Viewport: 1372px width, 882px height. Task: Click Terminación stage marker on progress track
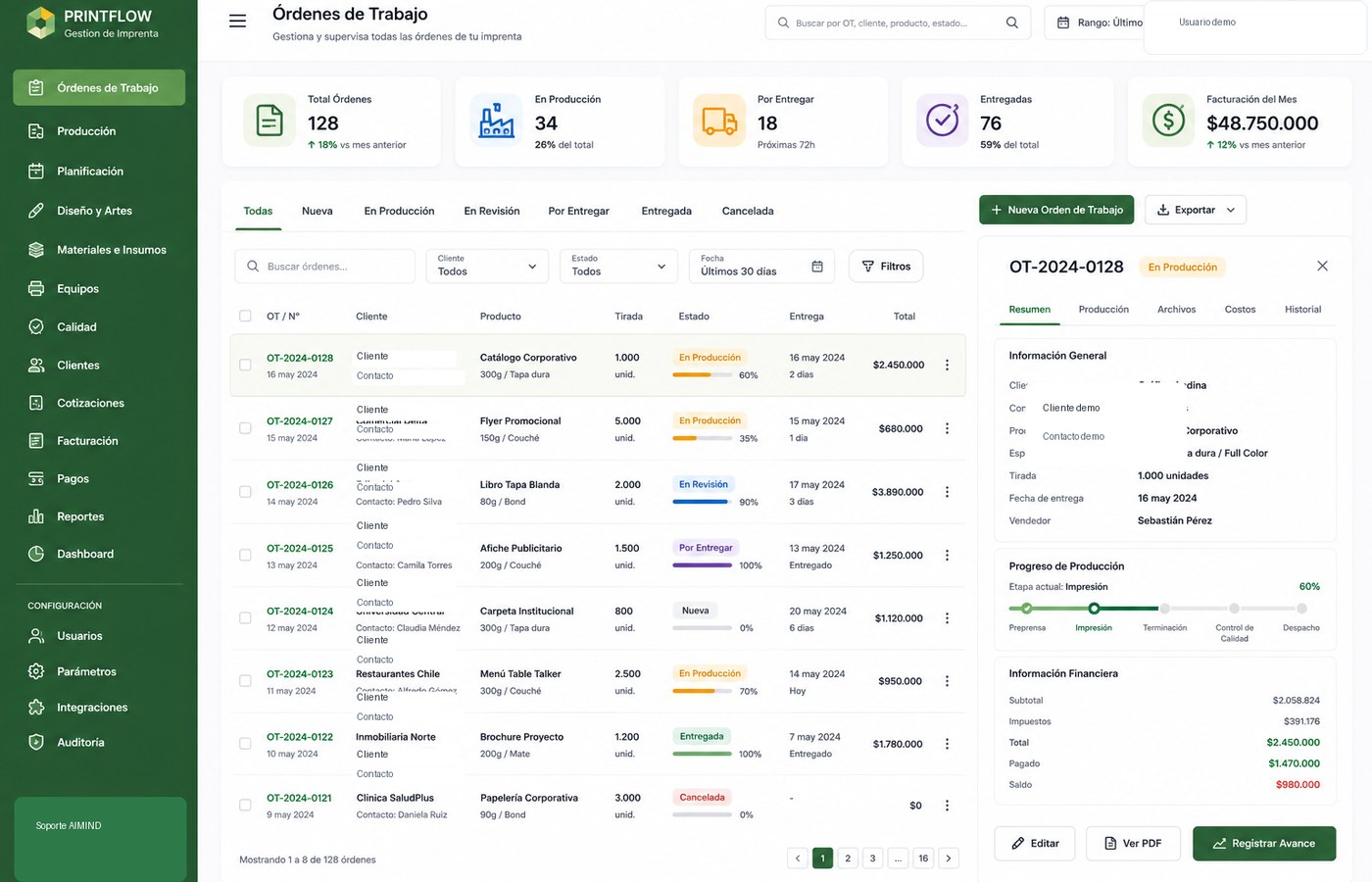1164,609
